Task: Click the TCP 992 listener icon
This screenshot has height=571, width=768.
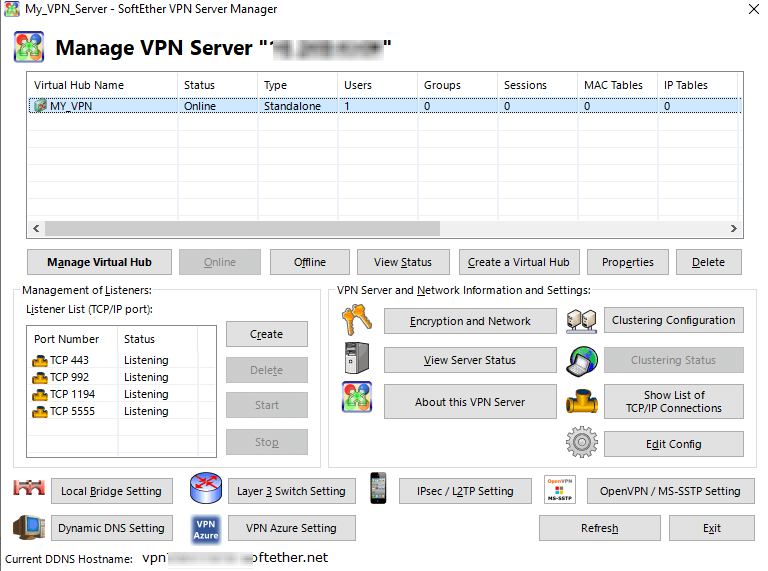Action: [x=40, y=378]
